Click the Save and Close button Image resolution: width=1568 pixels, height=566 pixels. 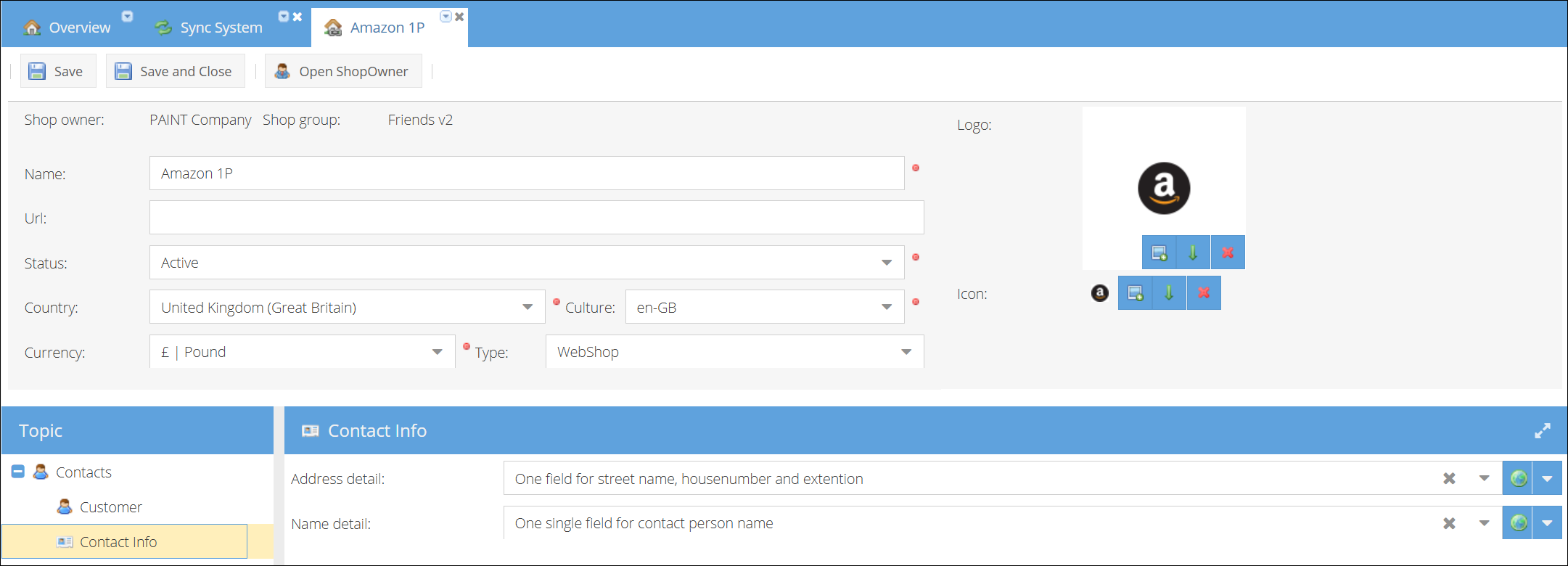(x=175, y=71)
